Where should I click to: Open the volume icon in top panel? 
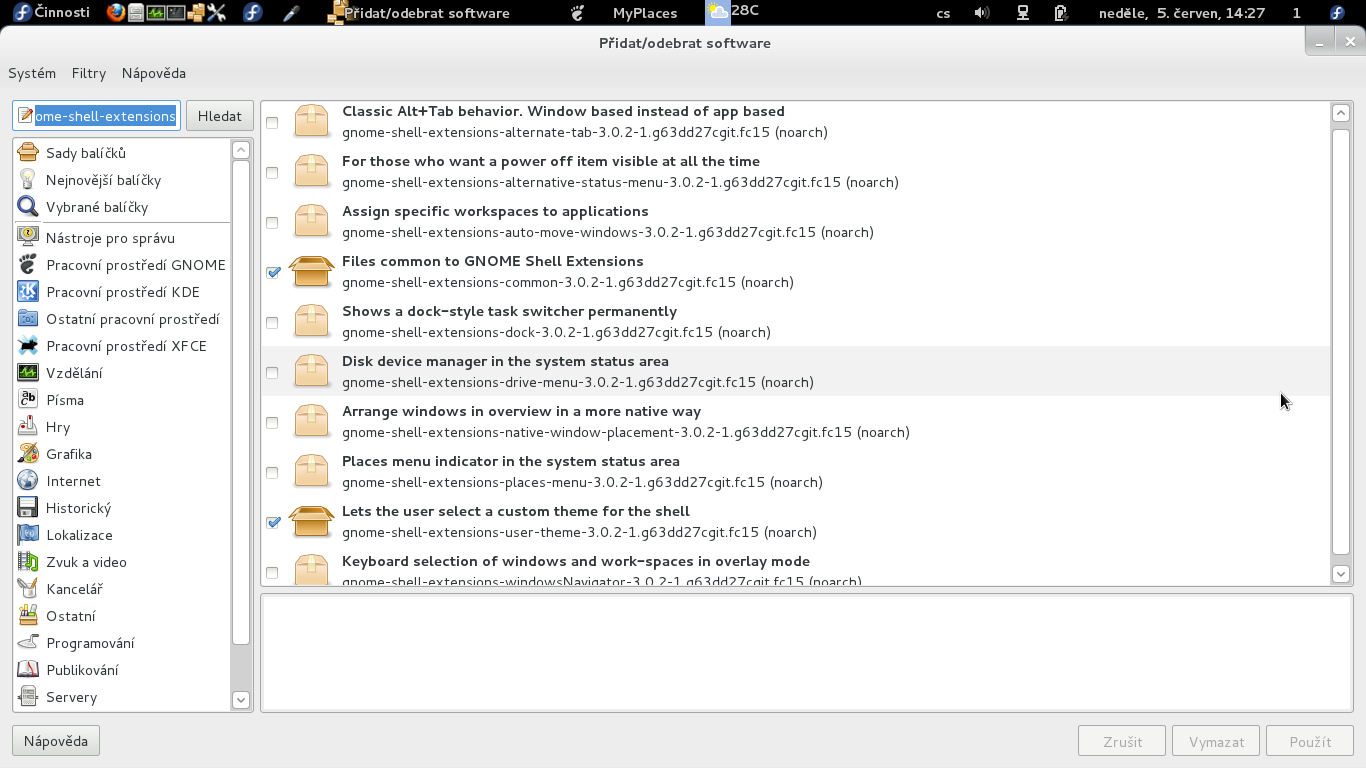point(982,13)
